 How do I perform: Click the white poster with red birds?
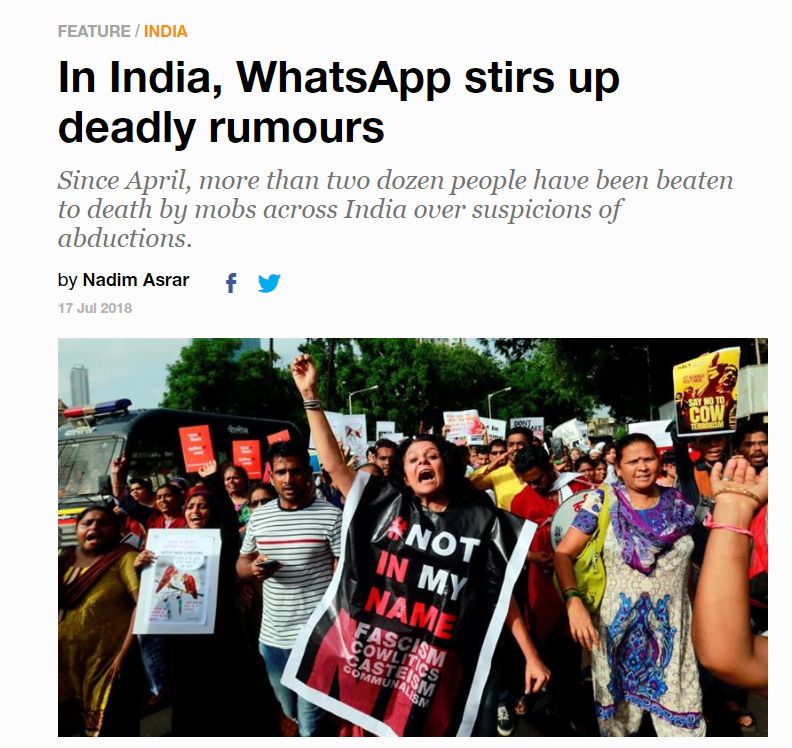[x=177, y=581]
